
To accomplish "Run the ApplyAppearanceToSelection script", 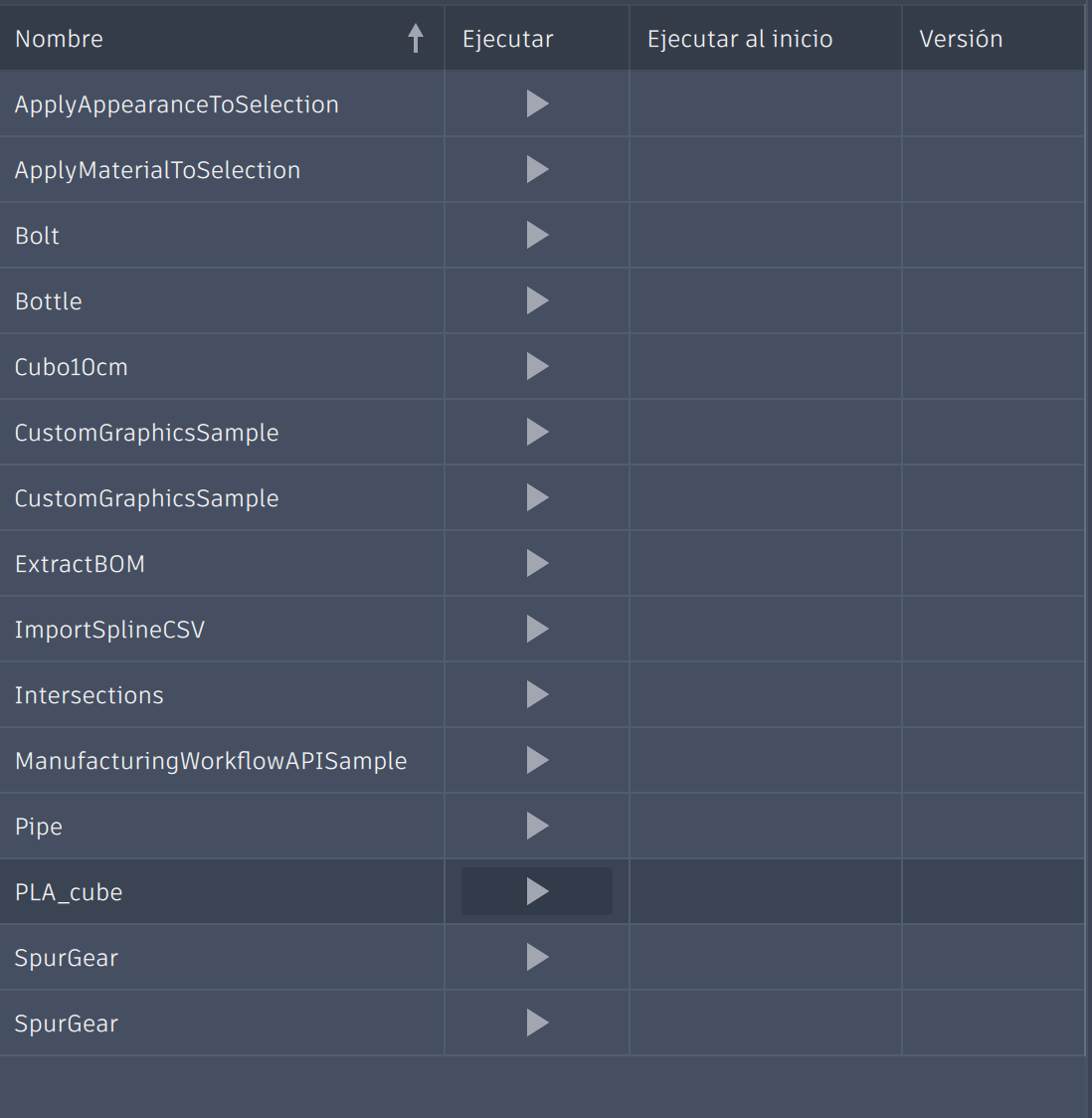I will [x=537, y=103].
